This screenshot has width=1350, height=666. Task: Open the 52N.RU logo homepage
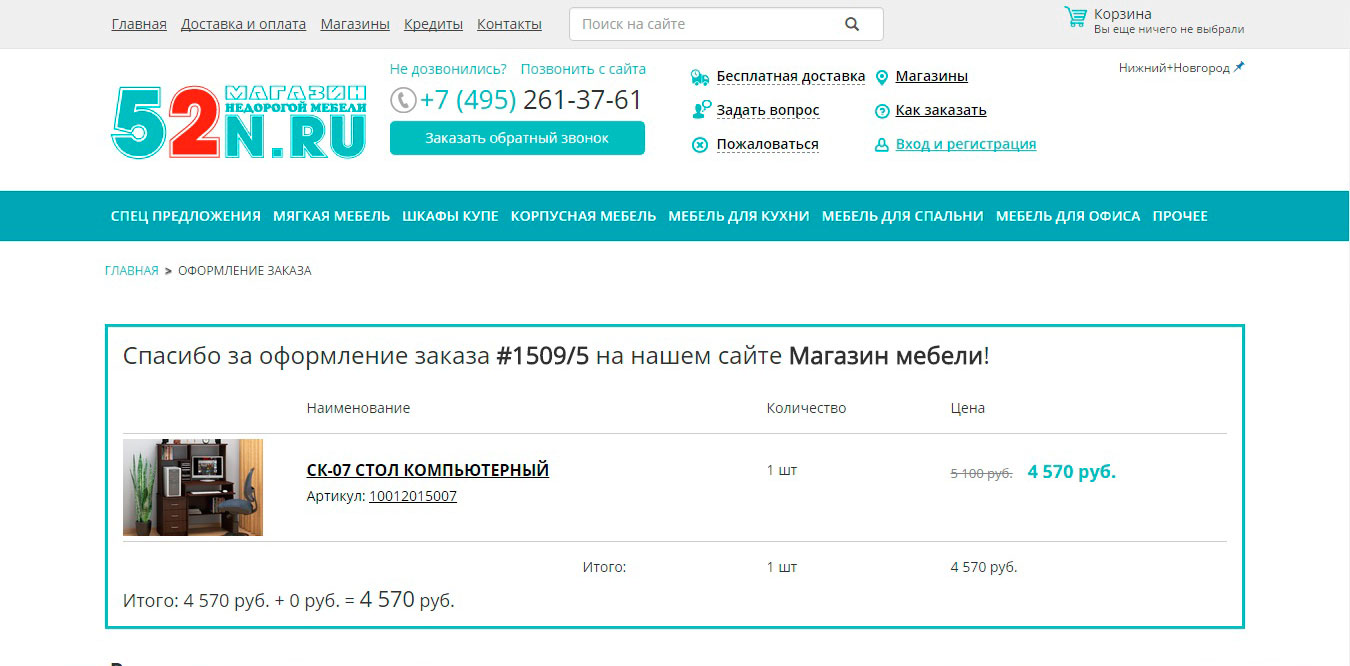(238, 122)
